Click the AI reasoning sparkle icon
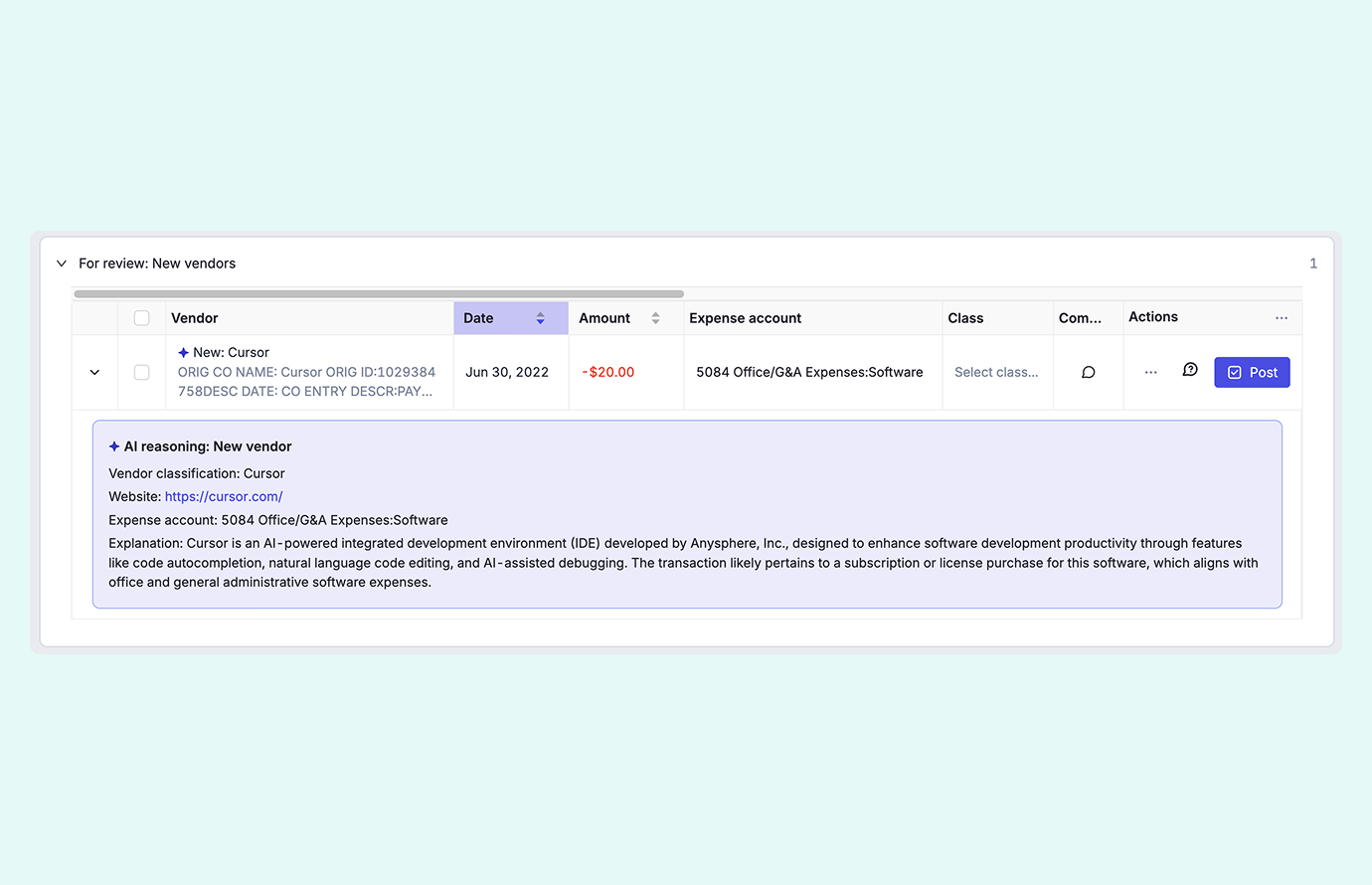This screenshot has height=885, width=1372. point(114,446)
